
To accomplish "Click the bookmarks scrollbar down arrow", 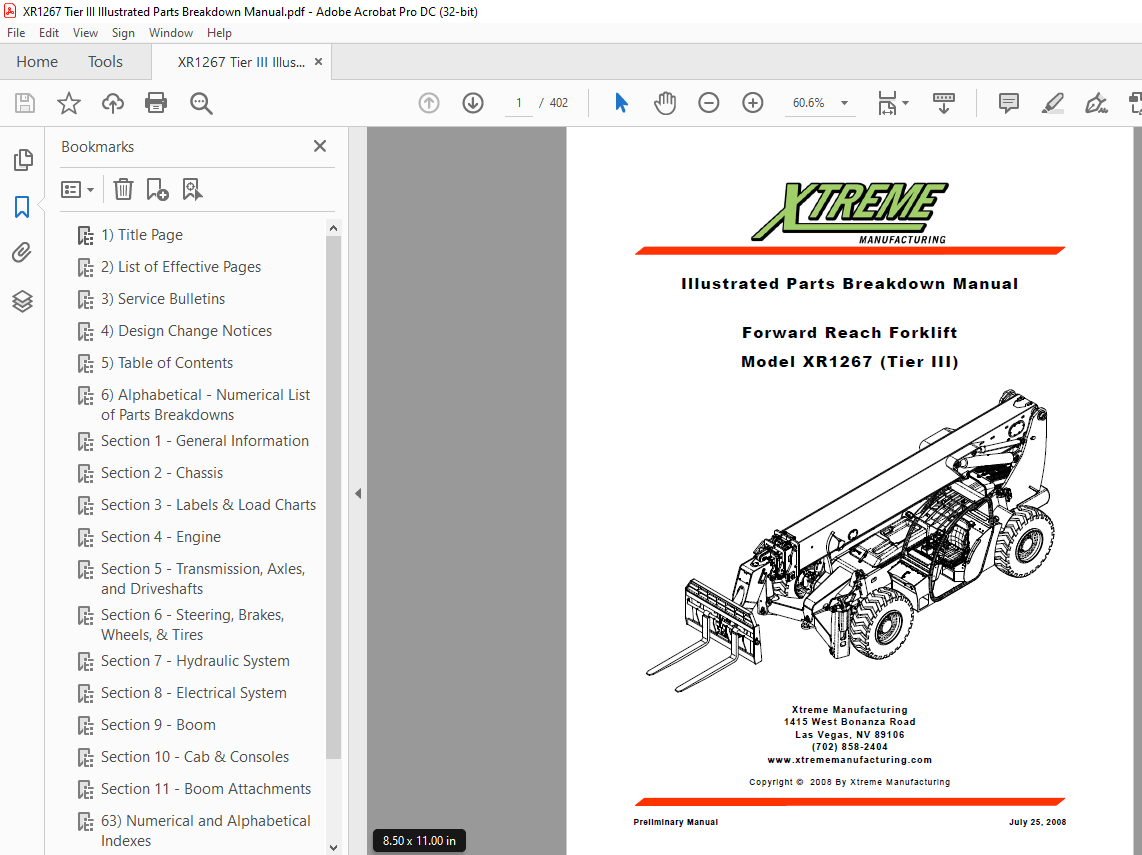I will click(334, 848).
